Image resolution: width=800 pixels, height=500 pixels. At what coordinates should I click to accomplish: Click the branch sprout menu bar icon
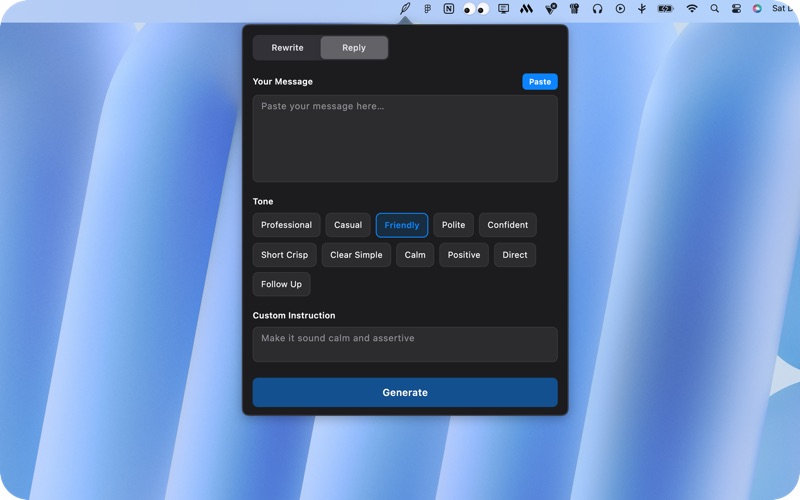pyautogui.click(x=642, y=9)
